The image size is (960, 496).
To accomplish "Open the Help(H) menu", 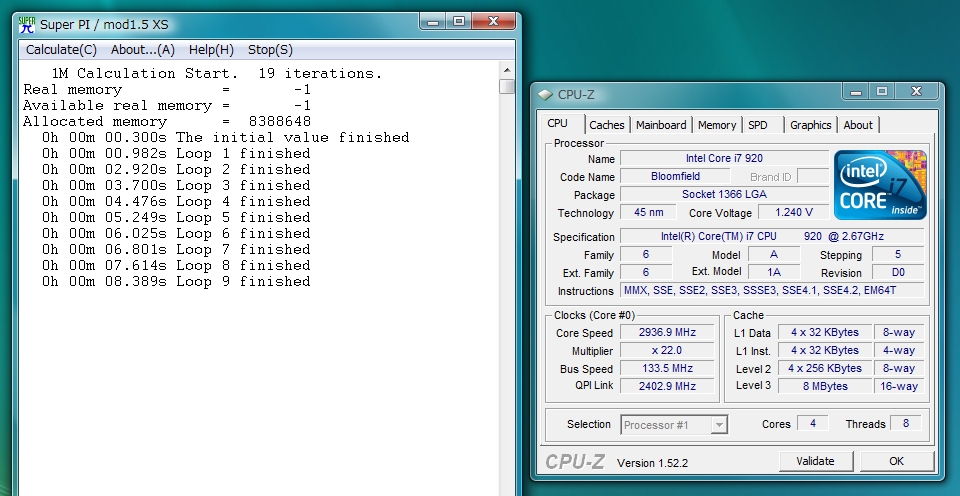I will pos(211,49).
